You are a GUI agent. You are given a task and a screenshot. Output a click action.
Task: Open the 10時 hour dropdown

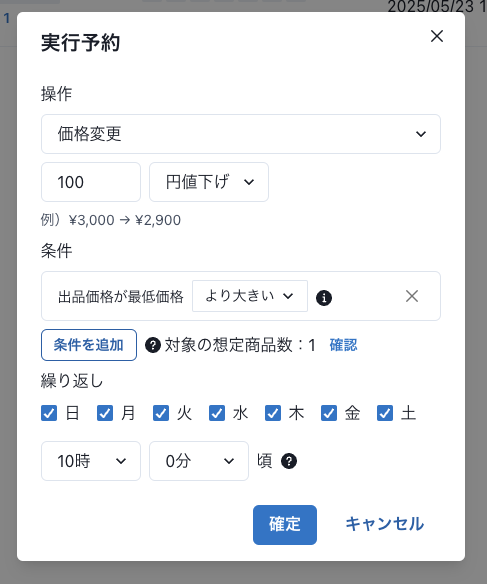(91, 461)
